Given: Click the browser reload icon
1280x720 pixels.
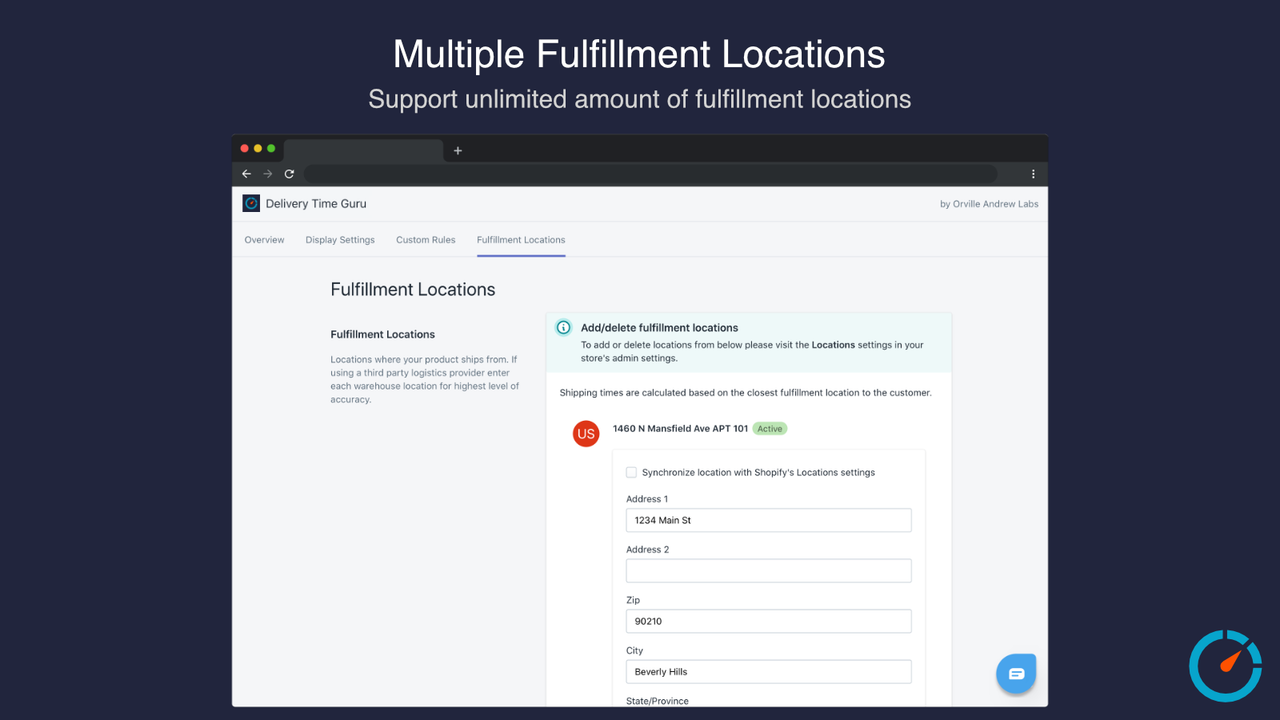Looking at the screenshot, I should point(289,173).
